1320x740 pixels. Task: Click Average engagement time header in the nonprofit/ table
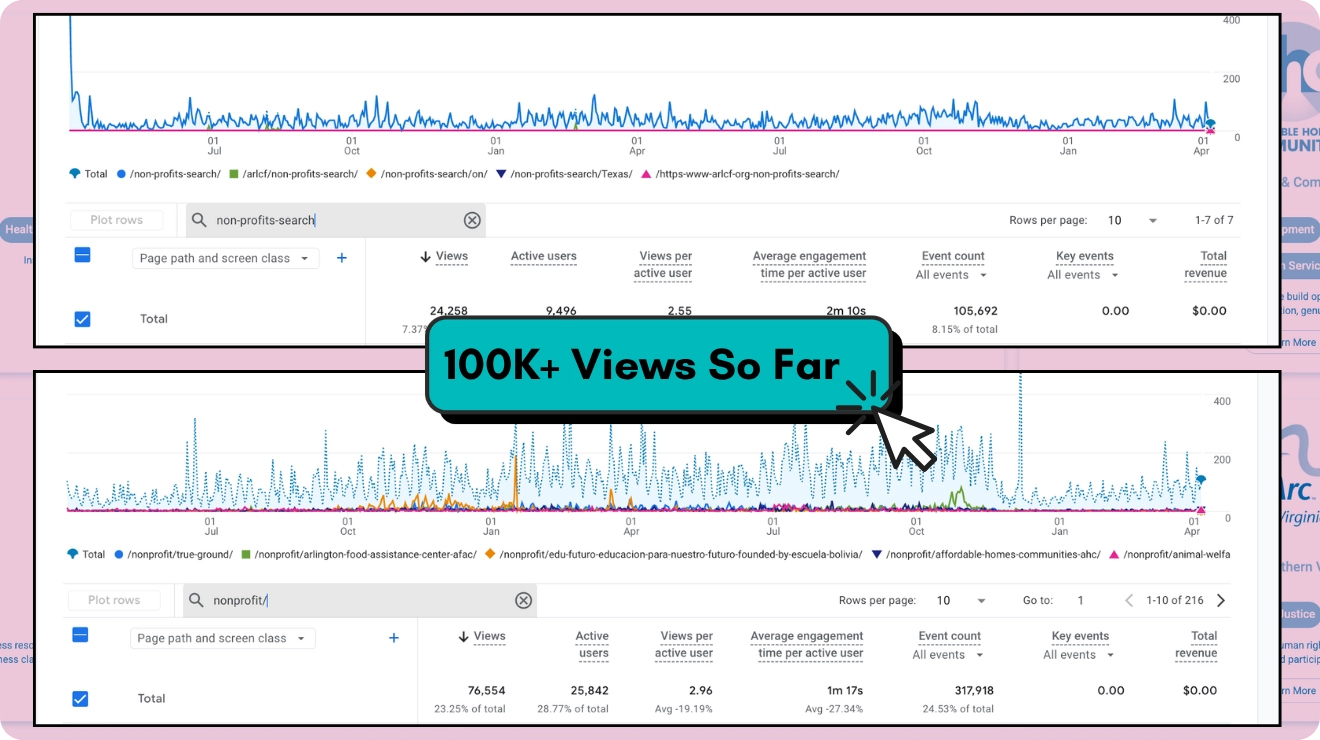[807, 645]
